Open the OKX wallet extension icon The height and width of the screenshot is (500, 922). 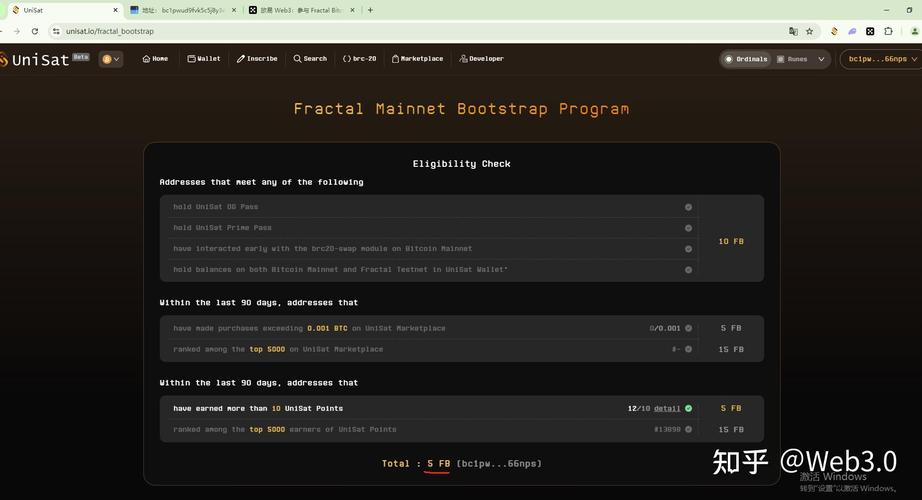pos(870,31)
